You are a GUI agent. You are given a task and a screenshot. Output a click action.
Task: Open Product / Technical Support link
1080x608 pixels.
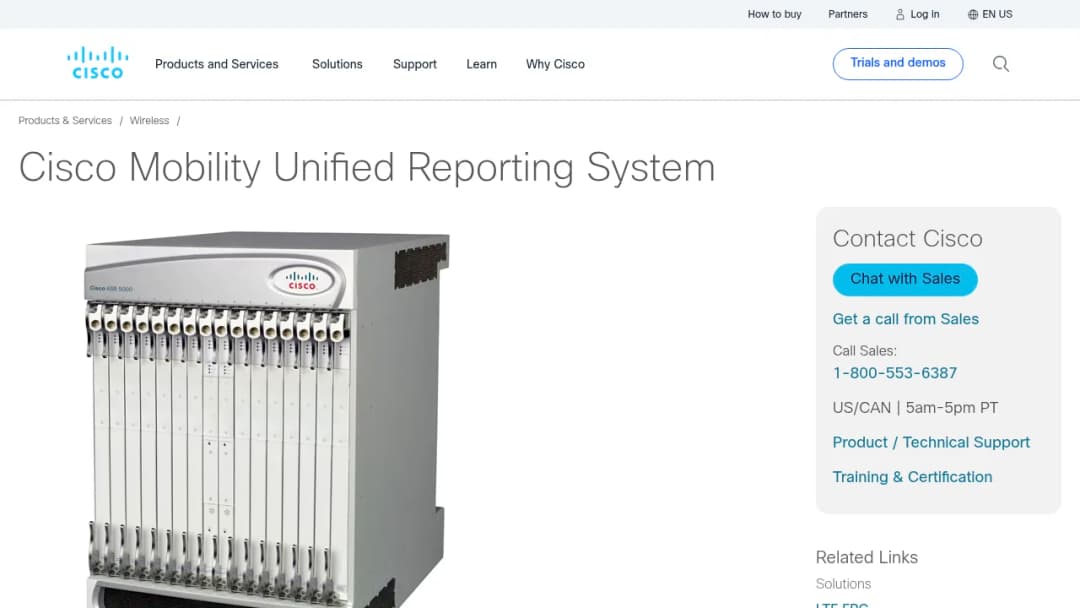[x=931, y=442]
